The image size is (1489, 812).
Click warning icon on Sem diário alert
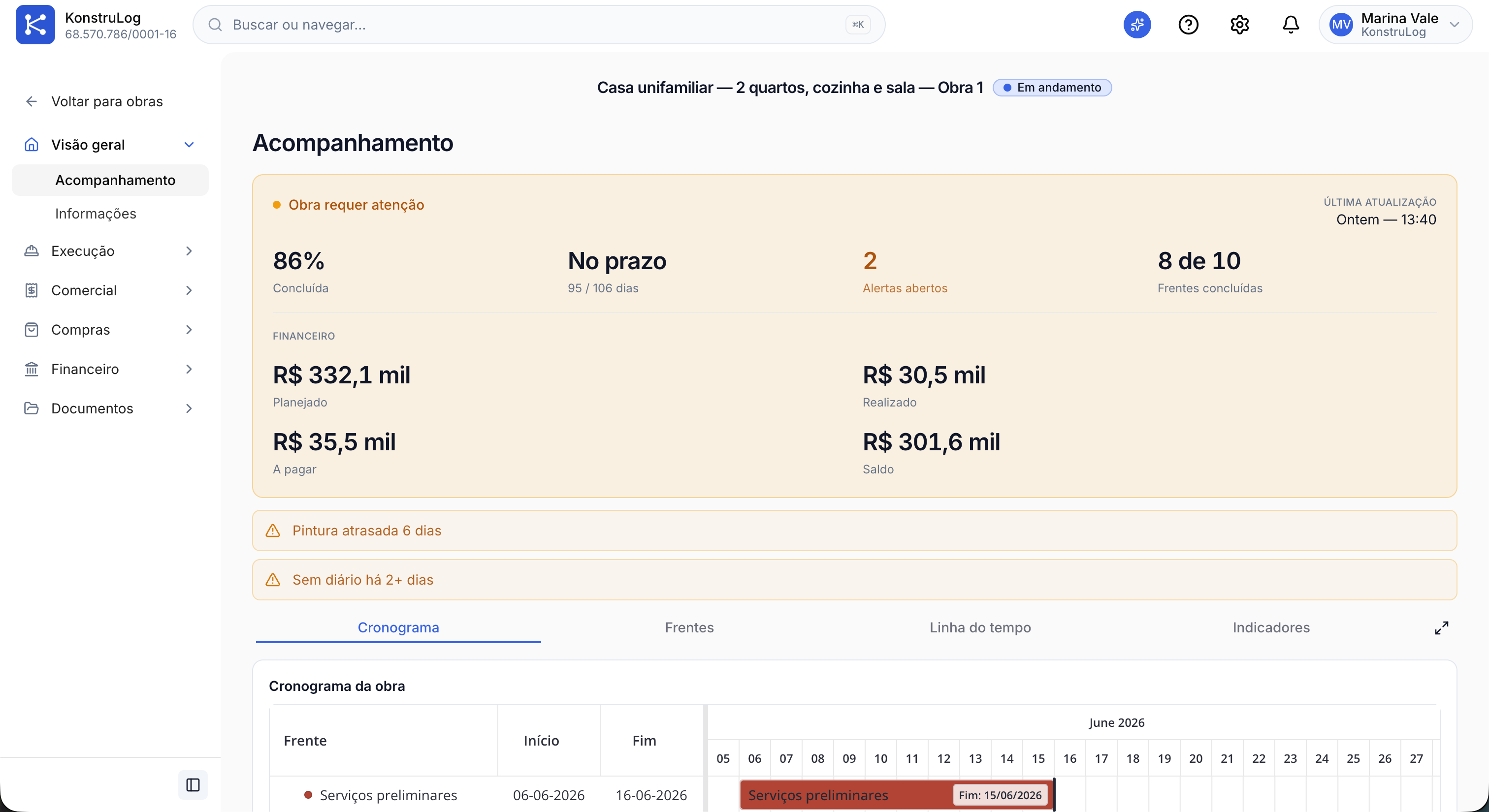tap(273, 580)
